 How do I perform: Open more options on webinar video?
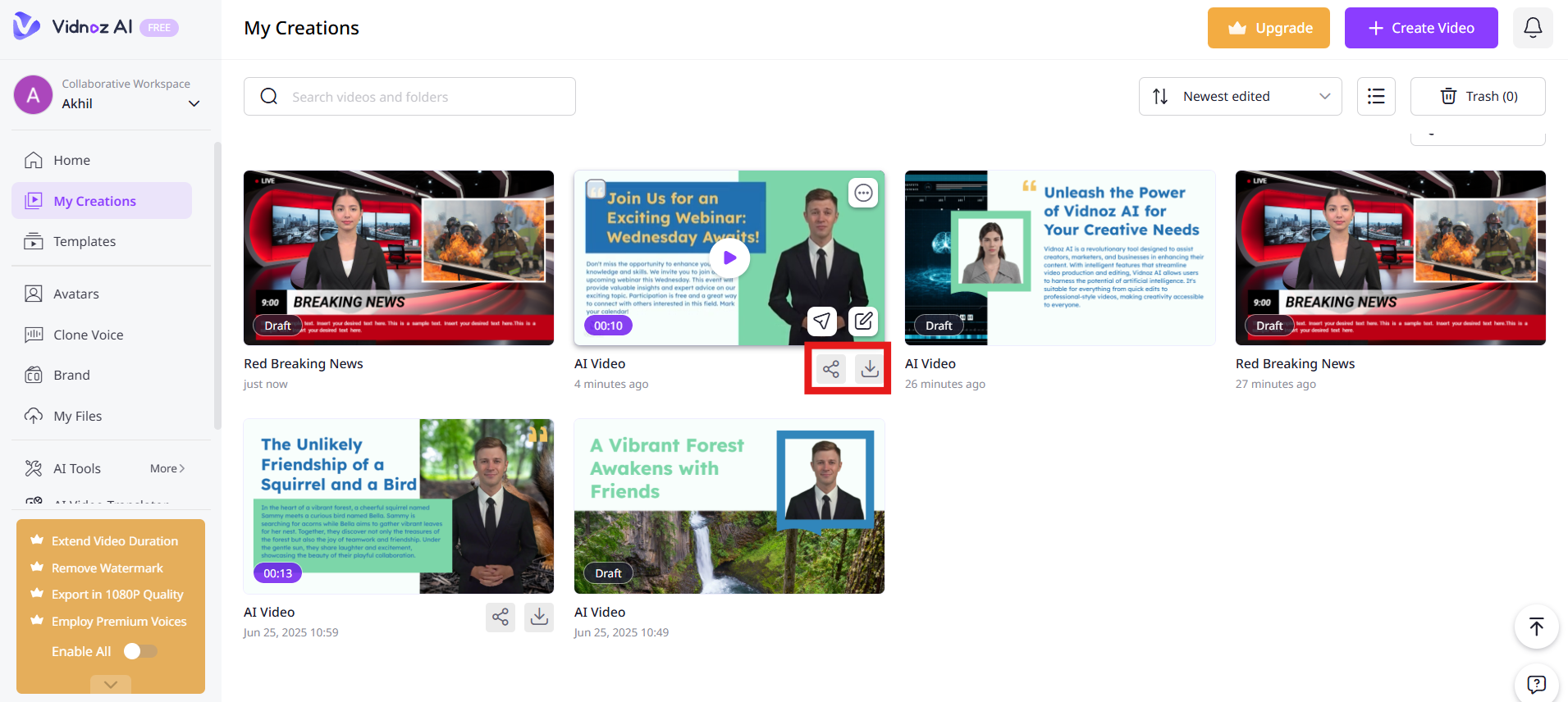coord(863,193)
